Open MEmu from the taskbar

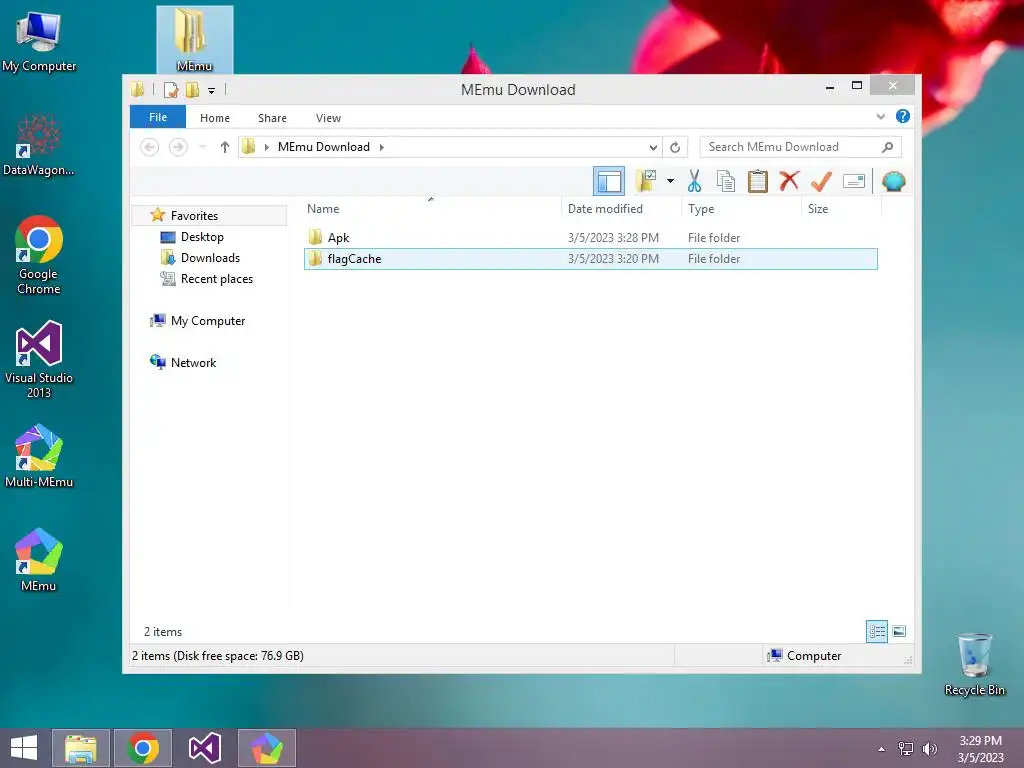267,748
